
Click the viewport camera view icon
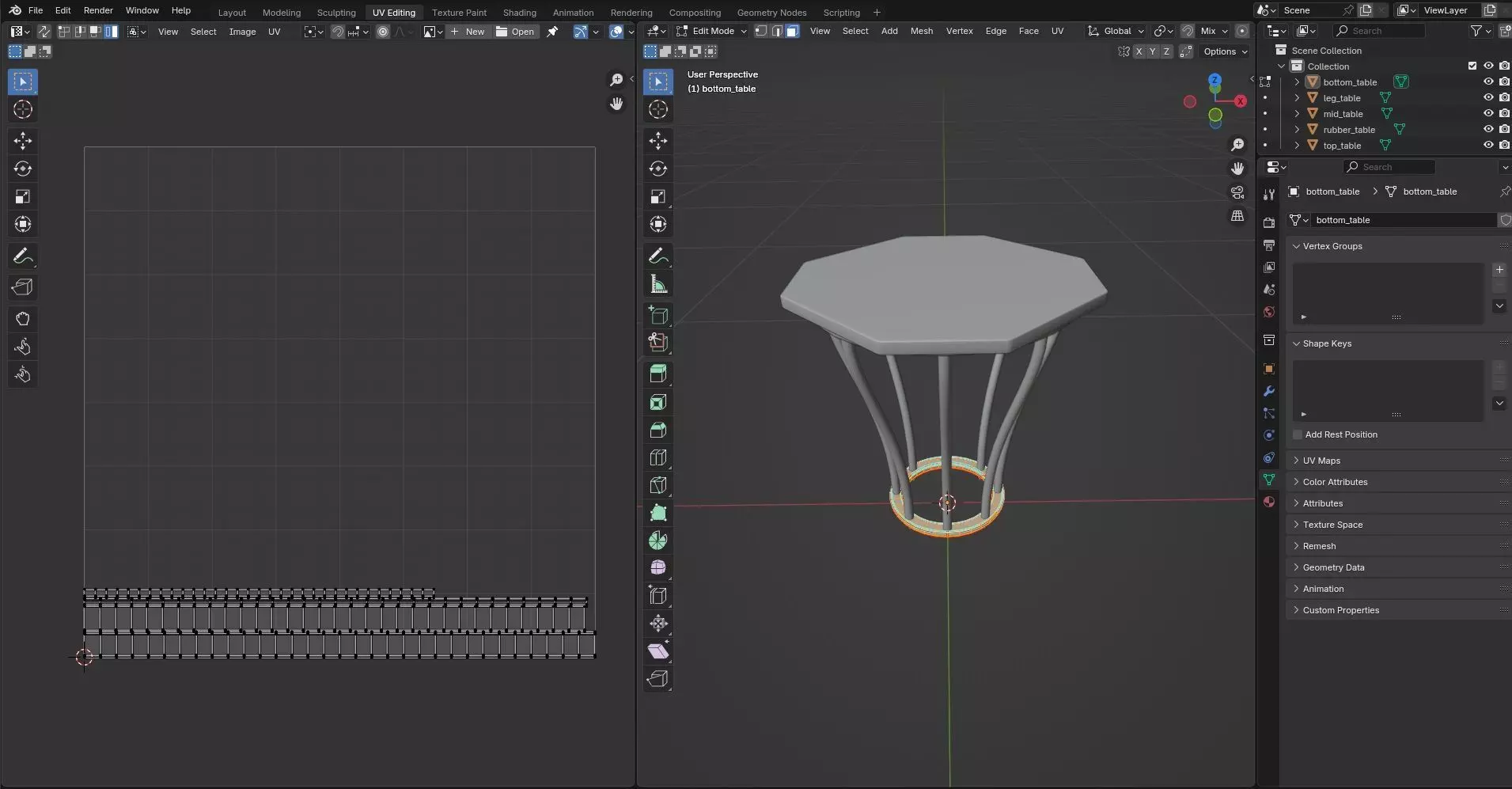pyautogui.click(x=1237, y=192)
